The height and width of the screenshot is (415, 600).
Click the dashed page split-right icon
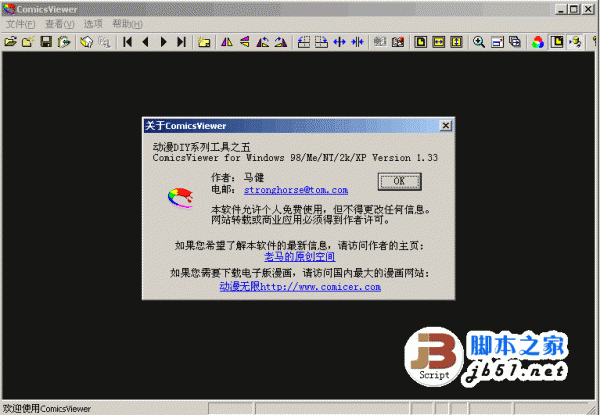[x=321, y=42]
